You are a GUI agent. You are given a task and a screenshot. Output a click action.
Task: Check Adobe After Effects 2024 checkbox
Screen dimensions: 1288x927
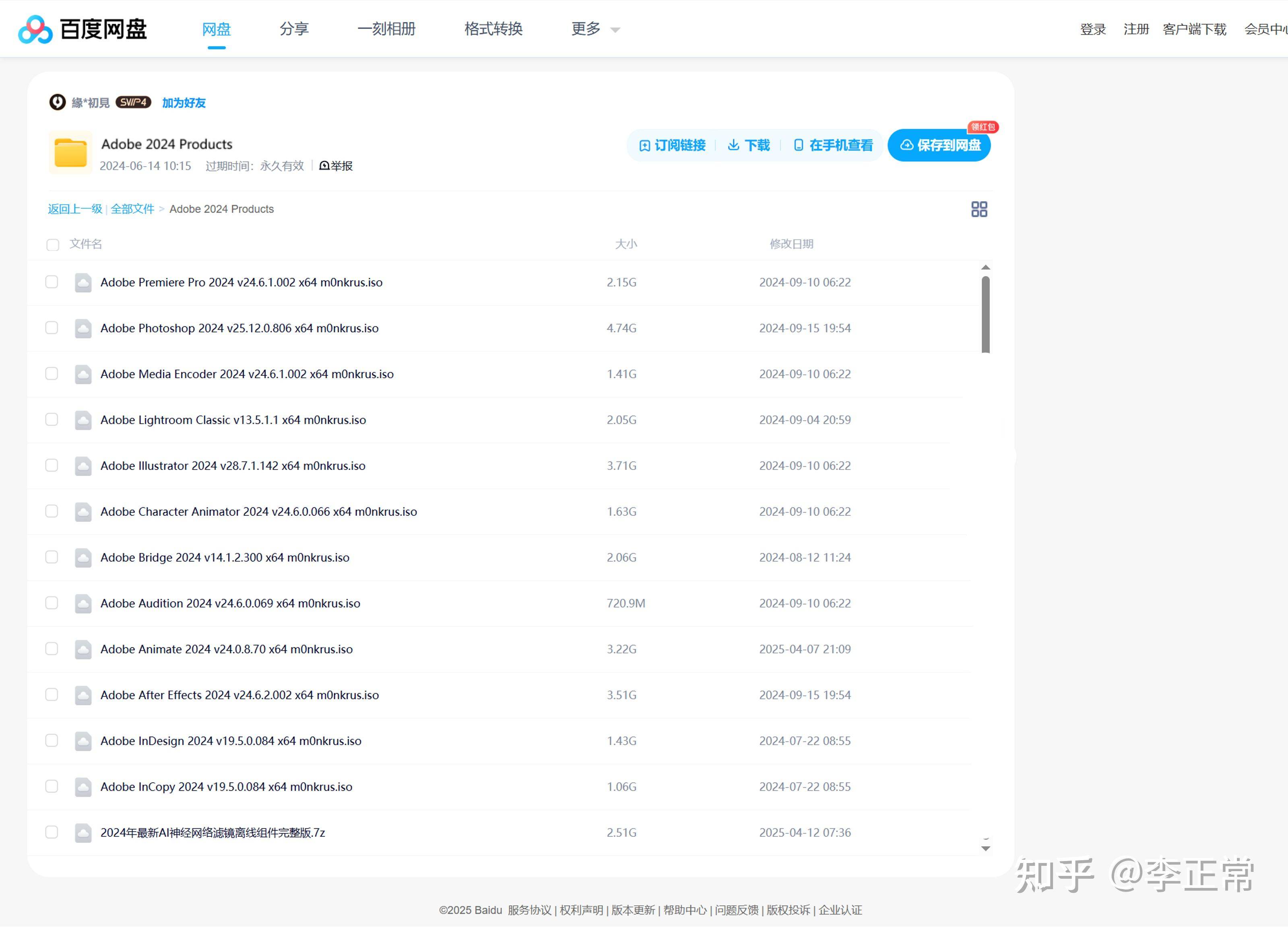(52, 695)
